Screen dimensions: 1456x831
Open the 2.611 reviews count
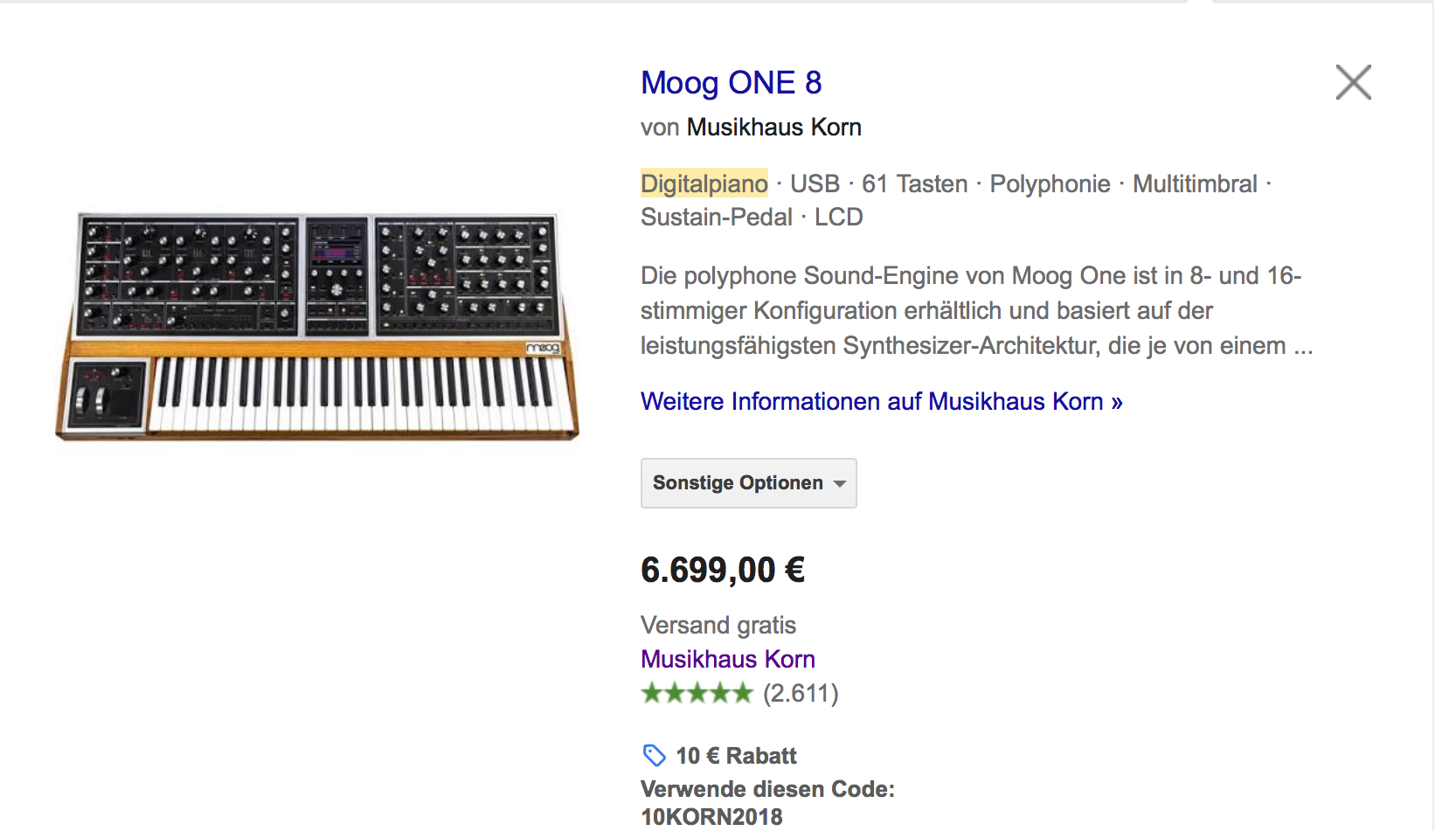(801, 694)
